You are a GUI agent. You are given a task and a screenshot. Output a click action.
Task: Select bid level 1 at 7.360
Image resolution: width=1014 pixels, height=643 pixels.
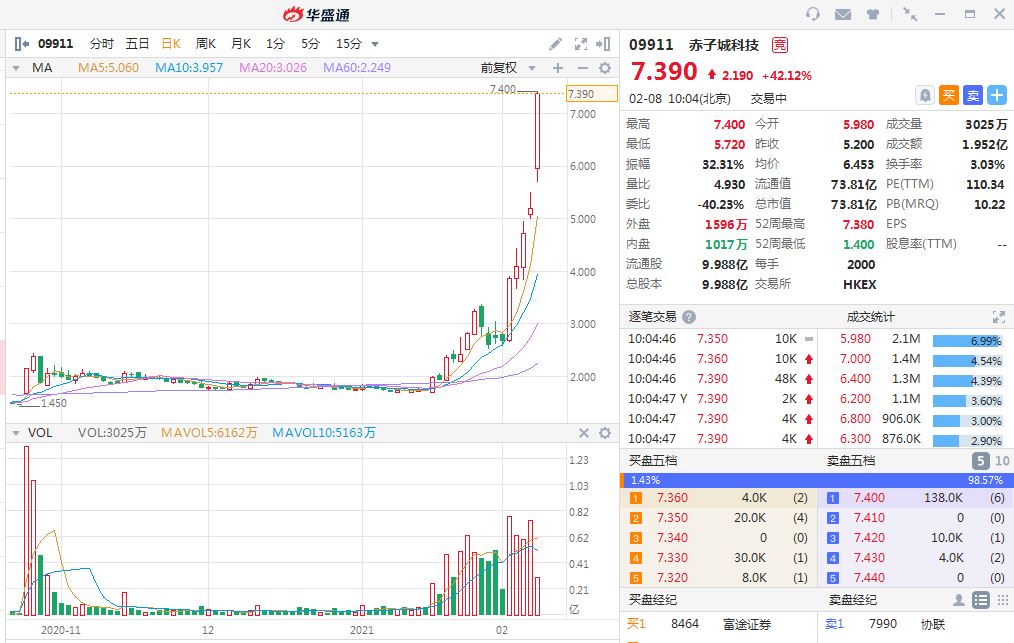719,498
